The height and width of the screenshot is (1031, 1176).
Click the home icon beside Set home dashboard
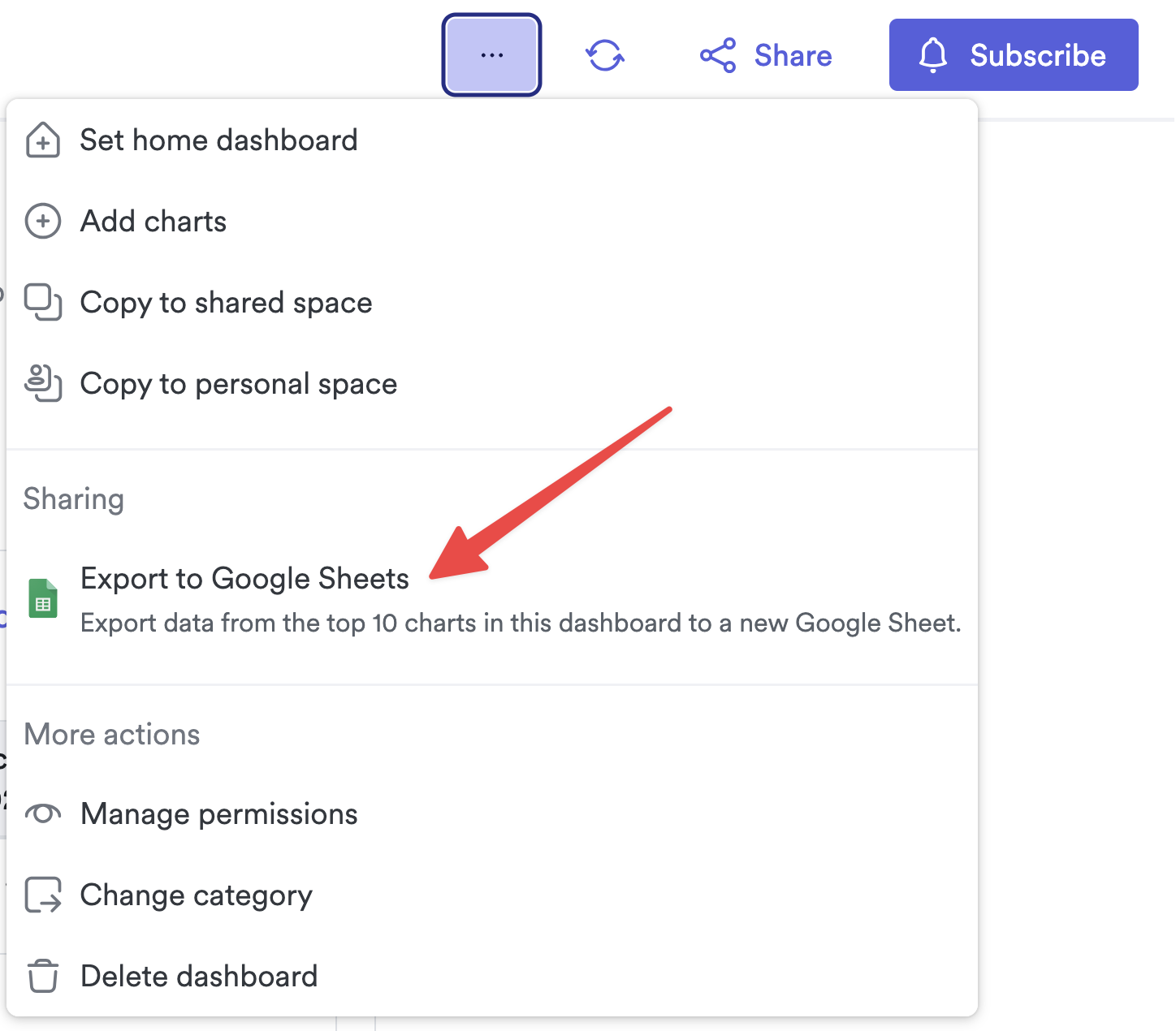point(42,140)
